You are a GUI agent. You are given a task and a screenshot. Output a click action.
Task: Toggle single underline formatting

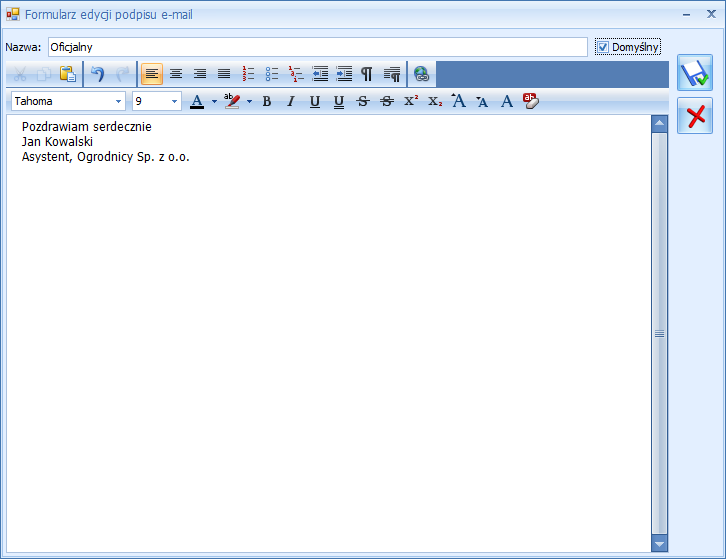click(x=315, y=101)
